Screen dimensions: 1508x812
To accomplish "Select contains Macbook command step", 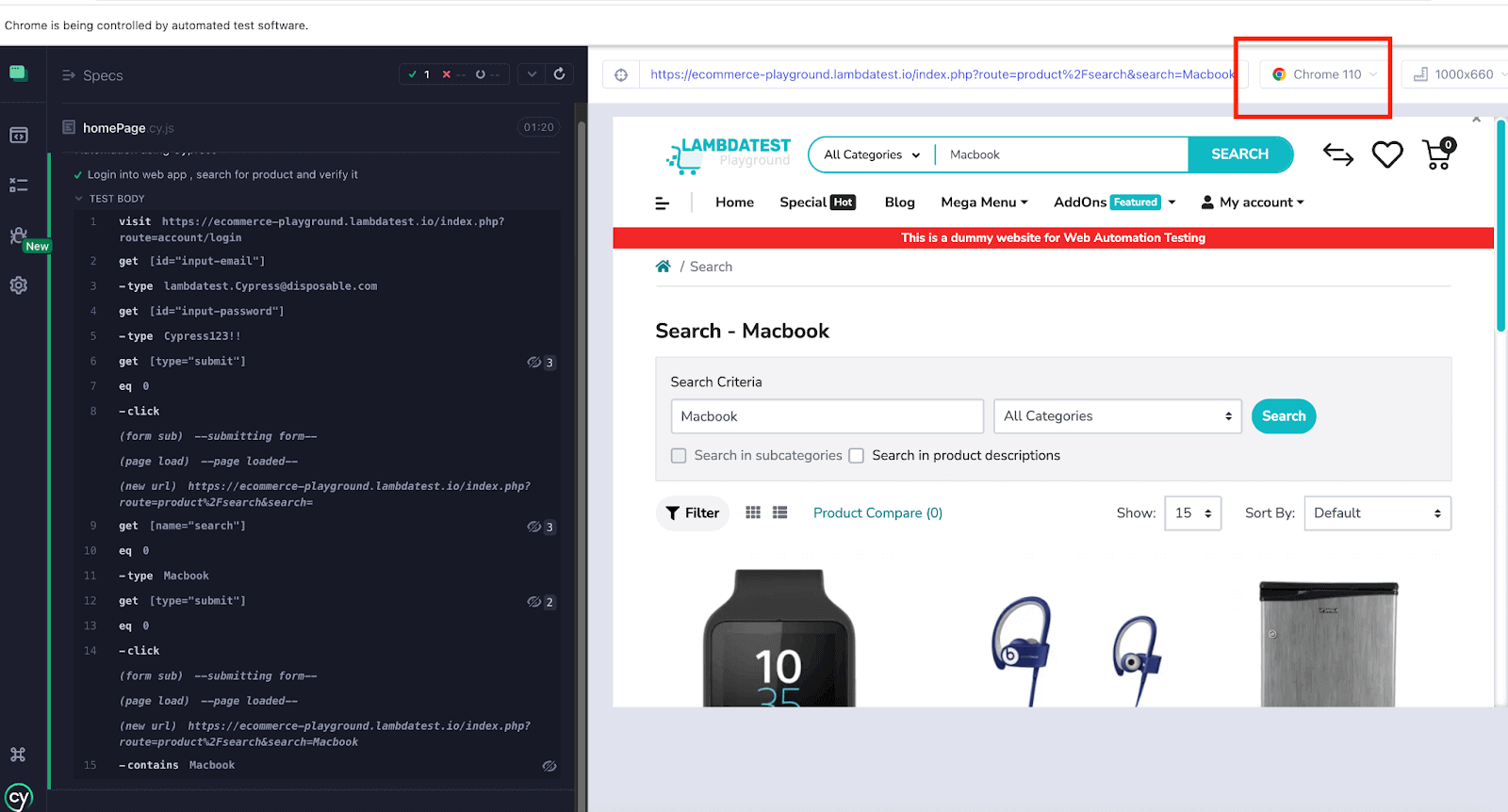I will coord(316,765).
